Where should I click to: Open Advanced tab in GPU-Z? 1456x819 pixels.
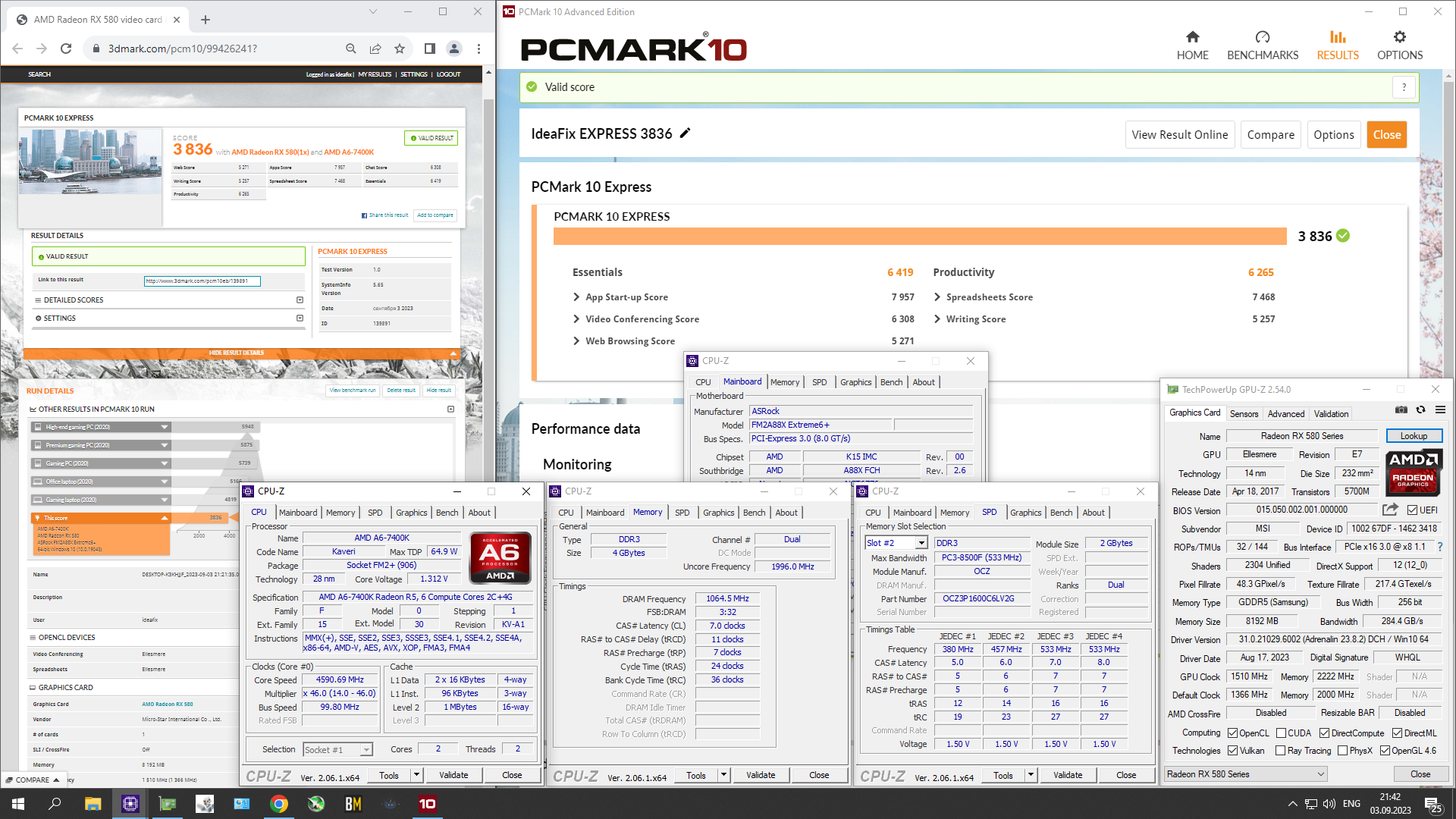coord(1286,414)
